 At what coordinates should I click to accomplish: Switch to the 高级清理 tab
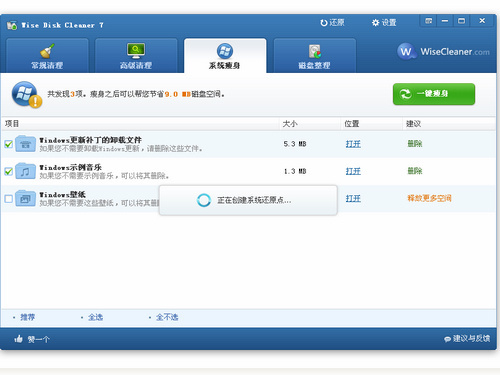pyautogui.click(x=136, y=56)
